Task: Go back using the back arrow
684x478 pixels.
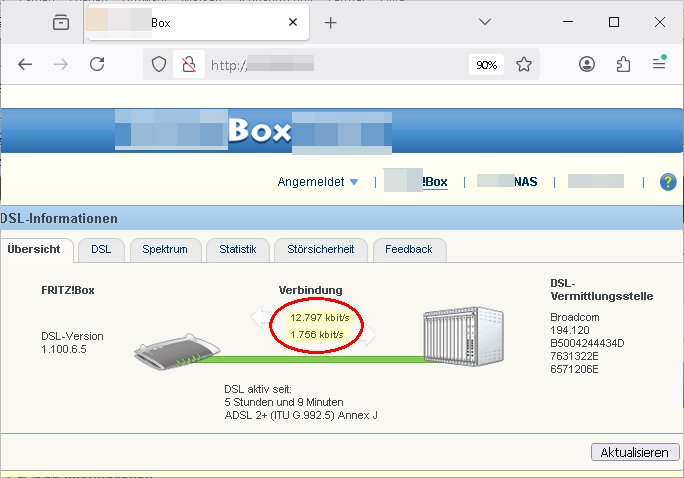Action: pyautogui.click(x=25, y=64)
